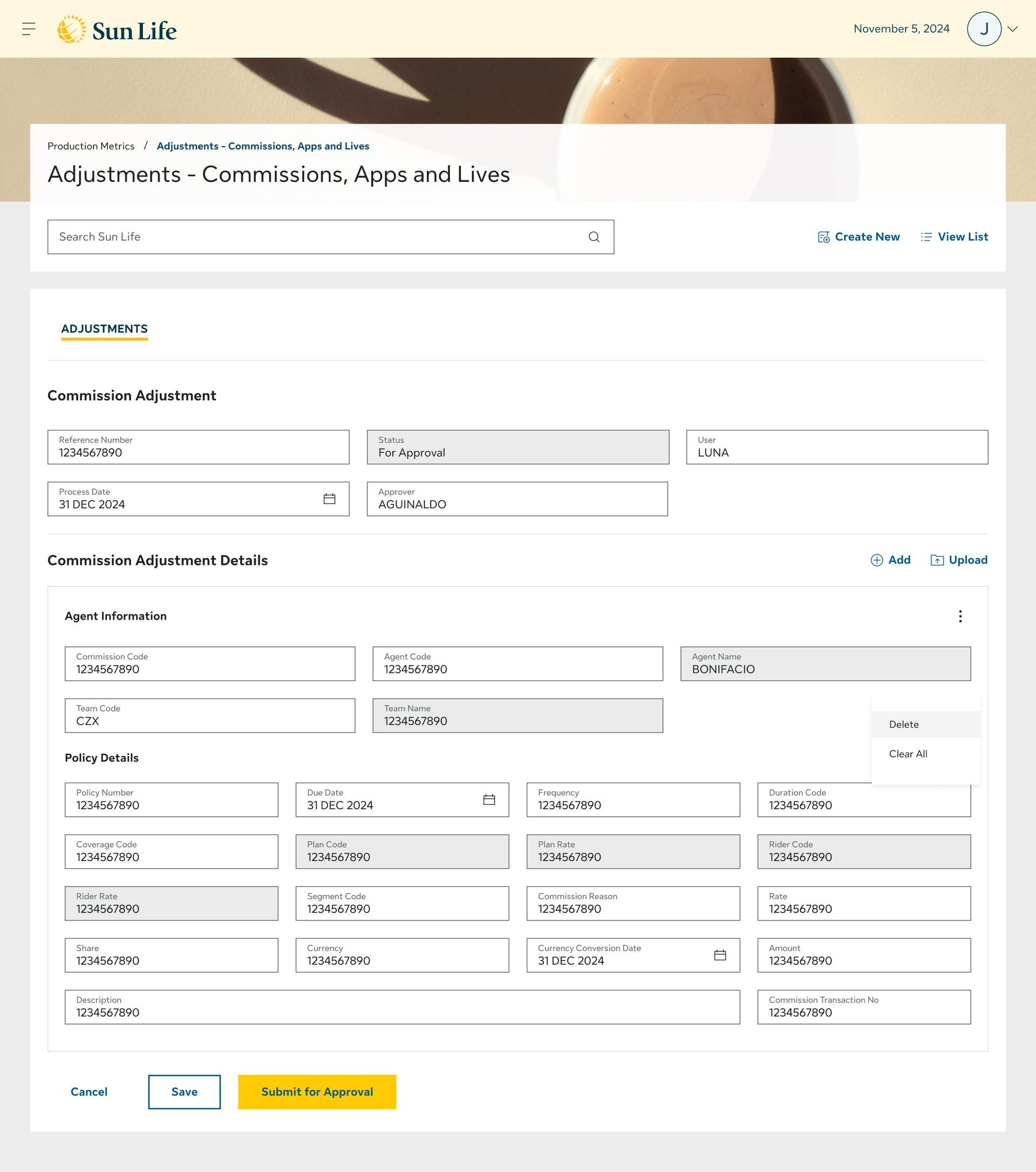Switch to the ADJUSTMENTS tab
The height and width of the screenshot is (1172, 1036).
tap(104, 329)
